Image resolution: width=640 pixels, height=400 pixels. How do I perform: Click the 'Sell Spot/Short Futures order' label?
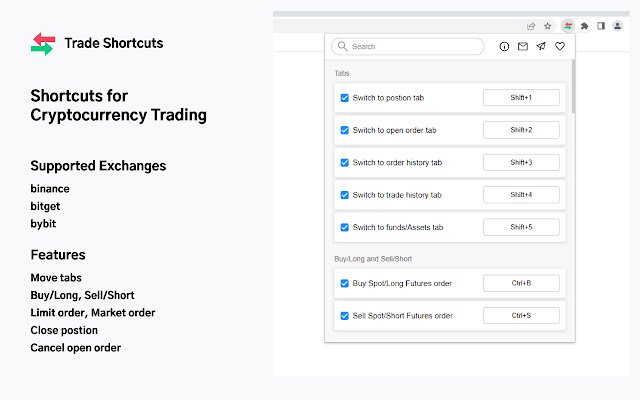pos(402,316)
